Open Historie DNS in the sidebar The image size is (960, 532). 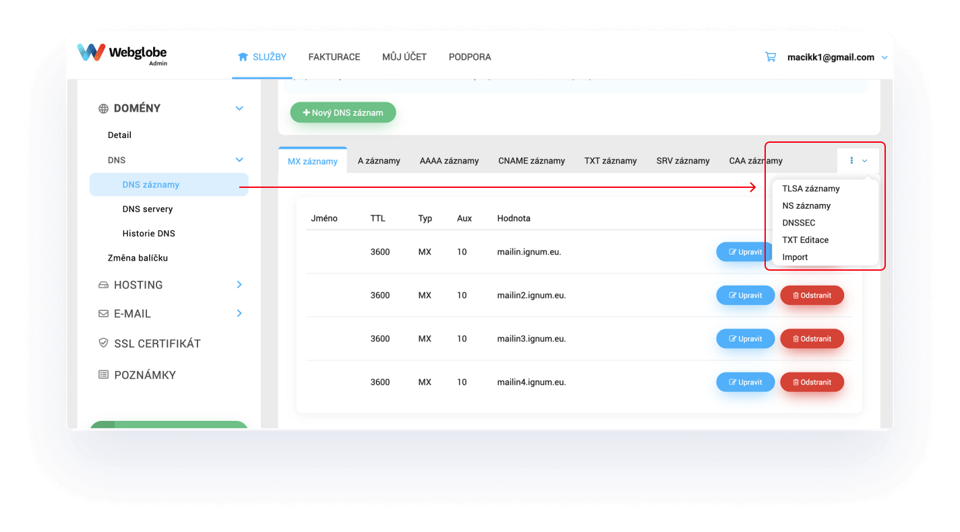(x=149, y=233)
